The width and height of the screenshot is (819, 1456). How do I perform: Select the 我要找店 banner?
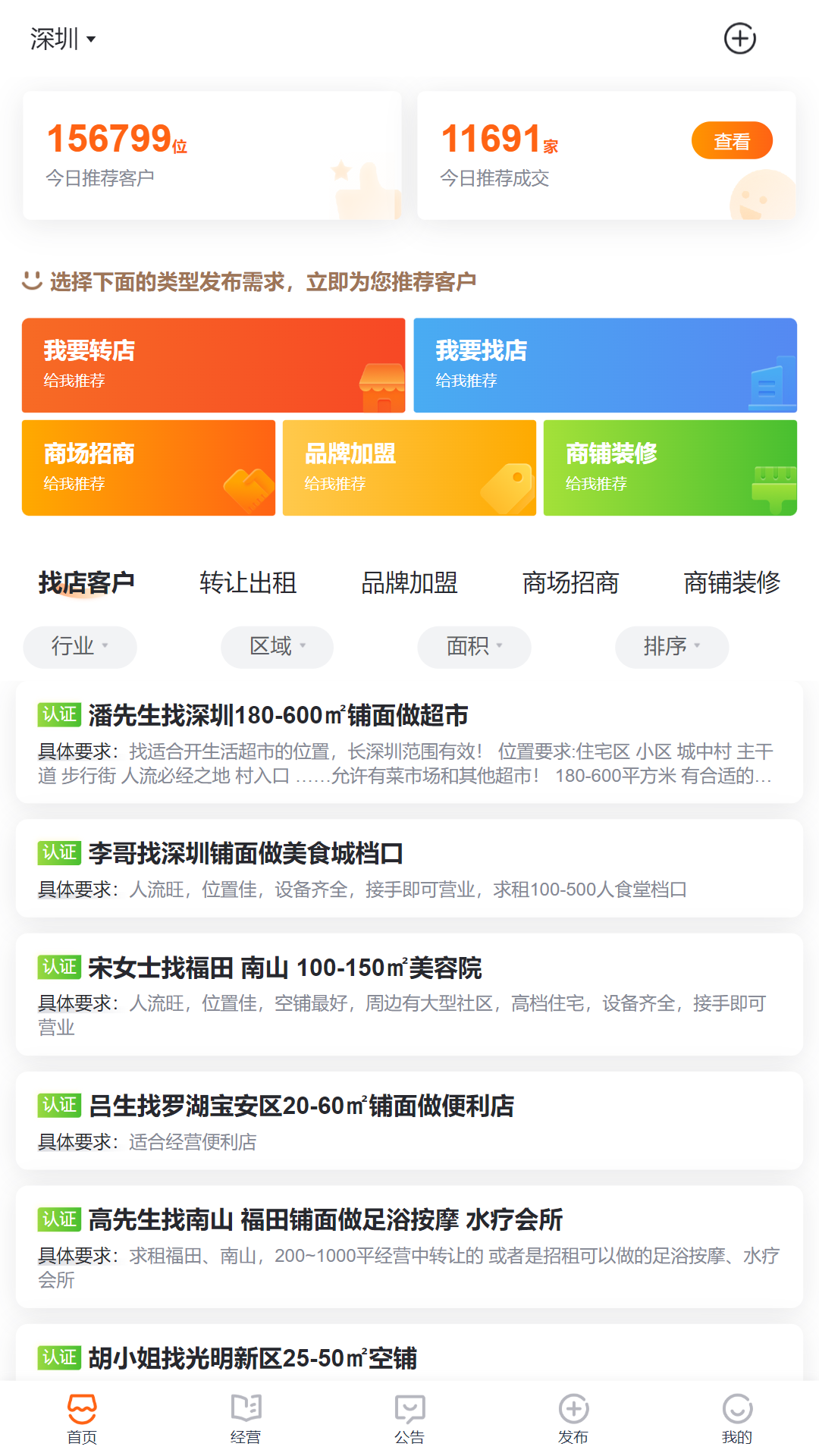click(604, 366)
